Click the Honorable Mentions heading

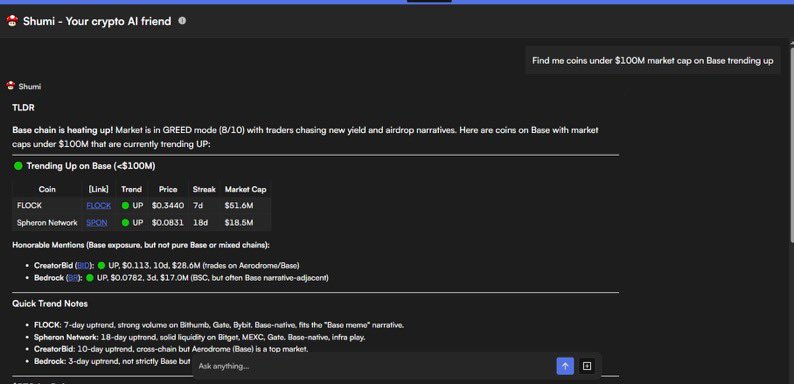[x=141, y=245]
